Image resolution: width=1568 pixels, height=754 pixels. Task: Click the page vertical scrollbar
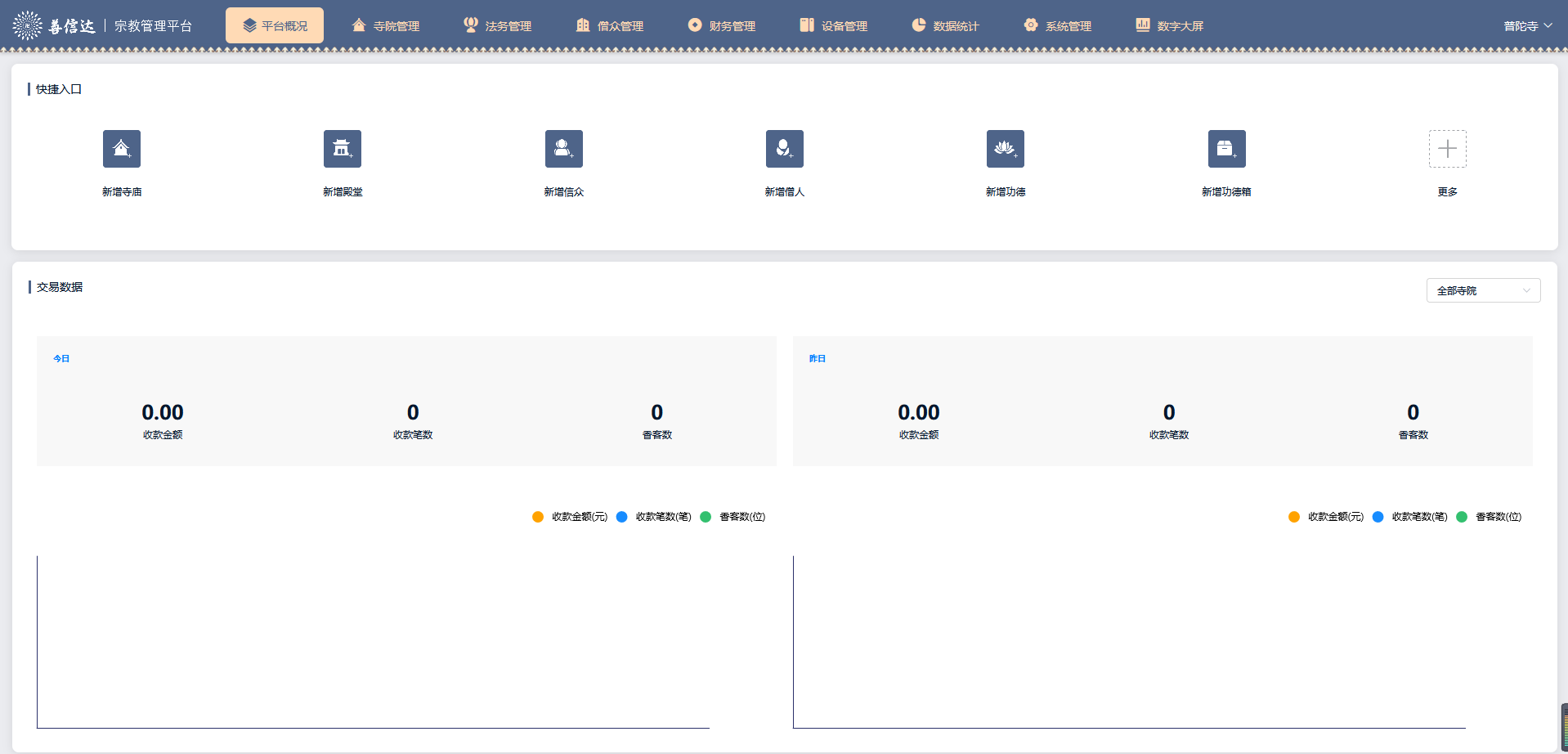pos(1564,726)
